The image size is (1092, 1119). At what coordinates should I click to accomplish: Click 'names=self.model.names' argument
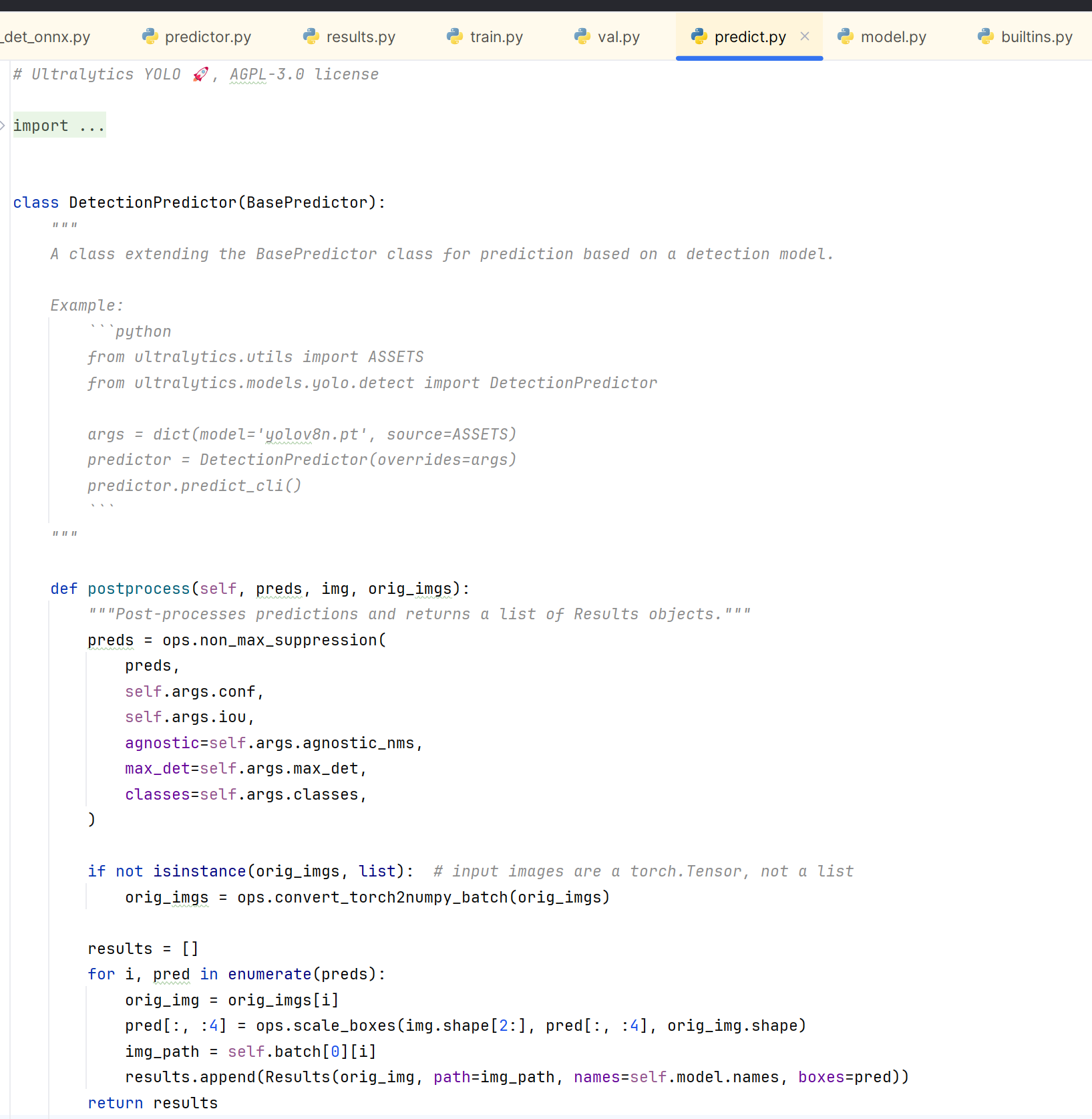pos(677,1077)
